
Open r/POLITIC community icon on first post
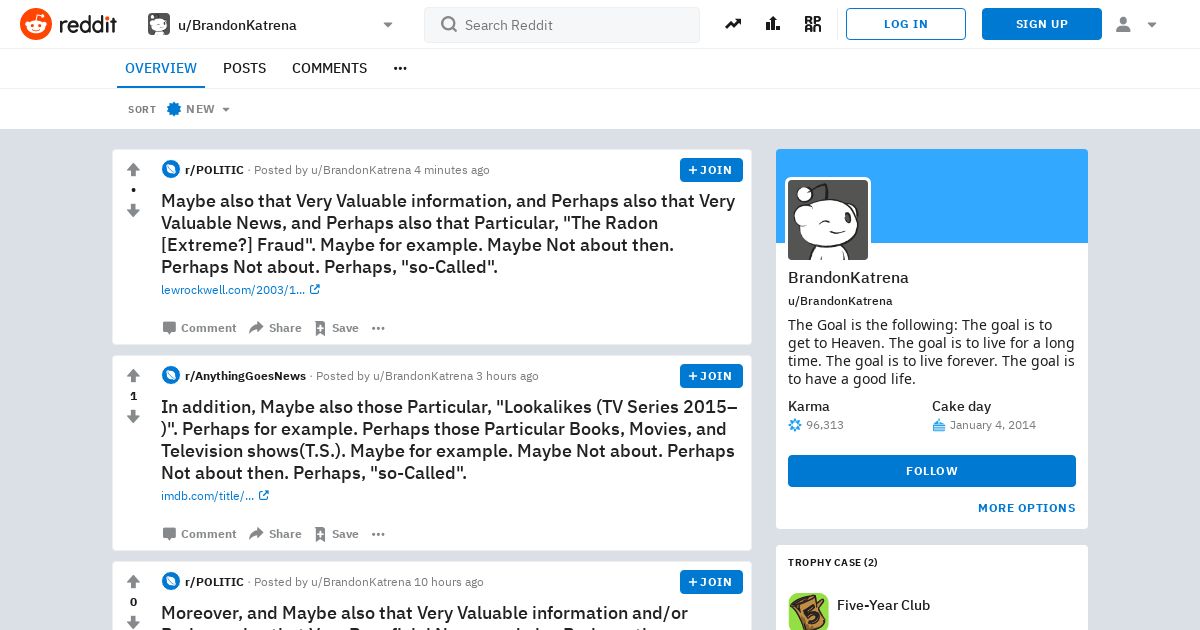tap(171, 170)
